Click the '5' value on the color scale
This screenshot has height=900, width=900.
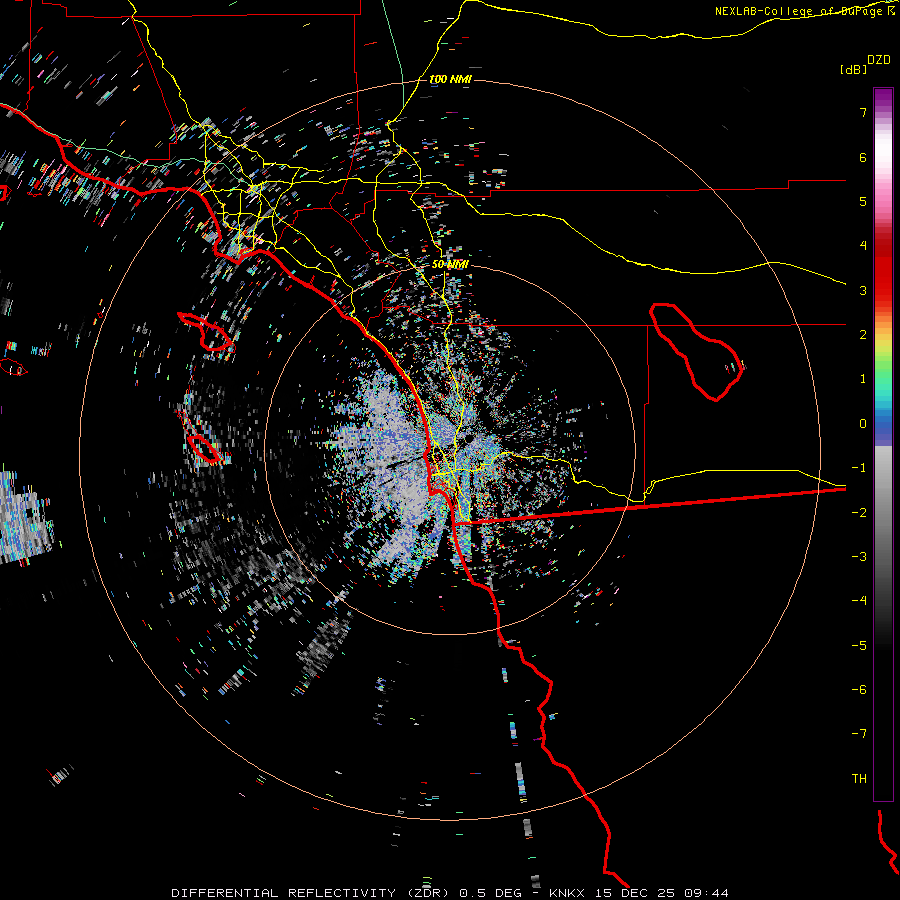(x=863, y=201)
